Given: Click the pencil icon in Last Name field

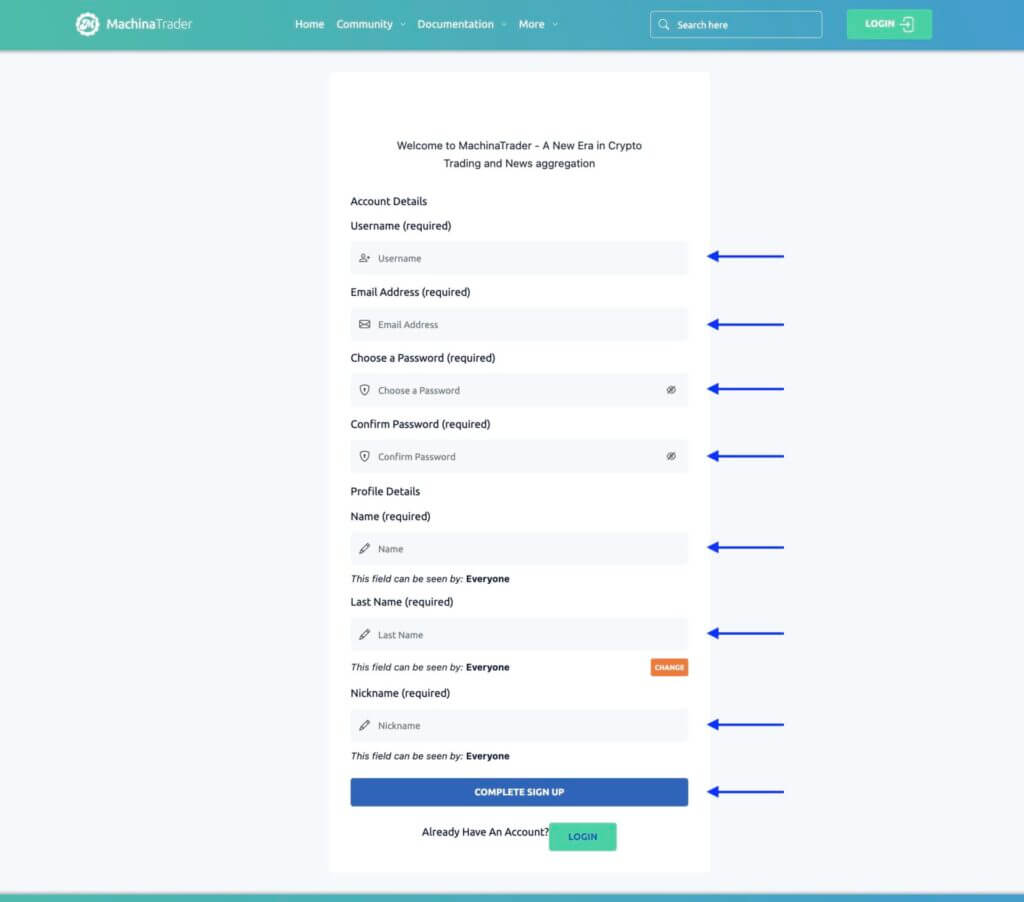Looking at the screenshot, I should click(364, 634).
